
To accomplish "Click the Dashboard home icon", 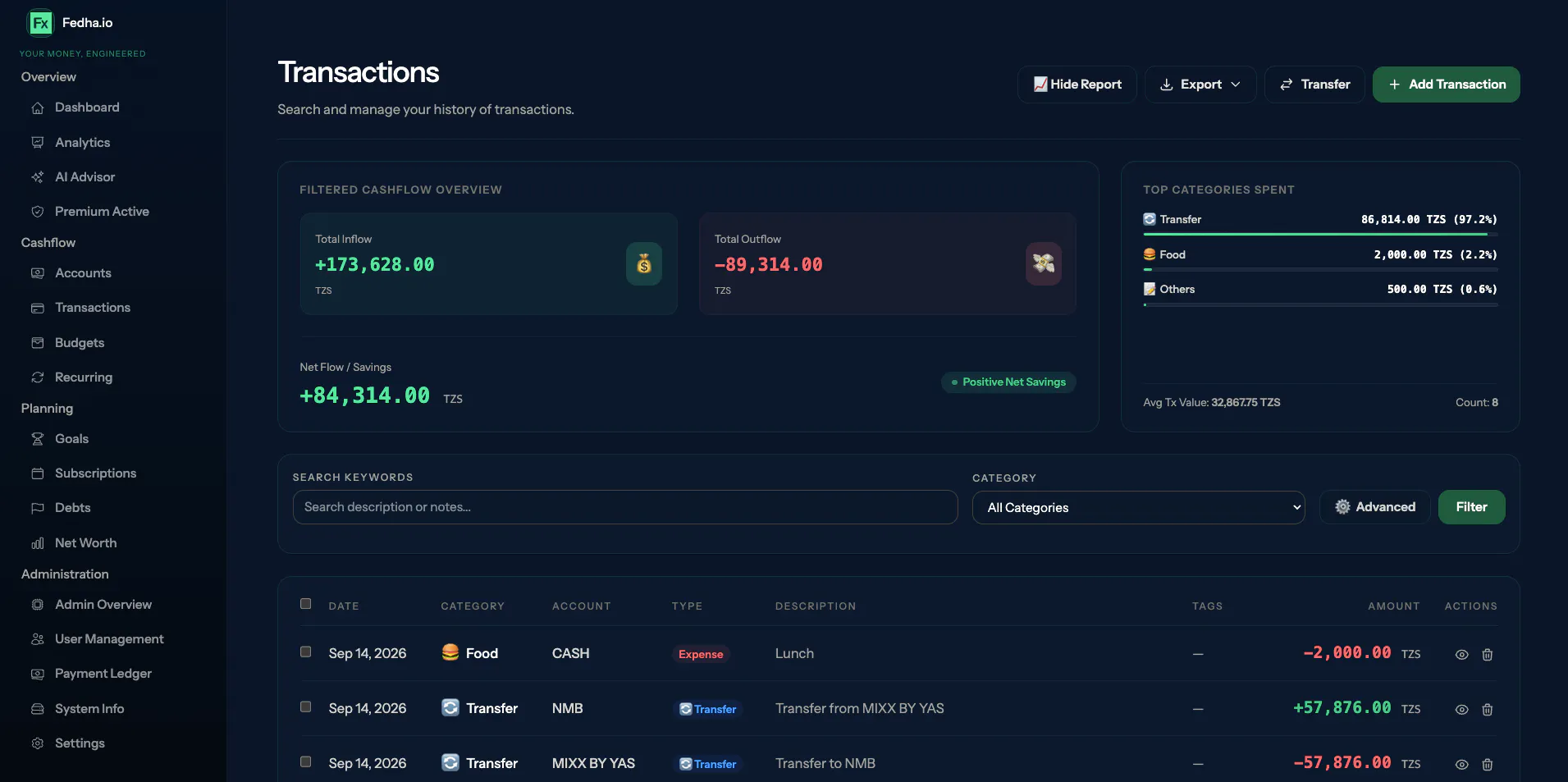I will click(38, 107).
